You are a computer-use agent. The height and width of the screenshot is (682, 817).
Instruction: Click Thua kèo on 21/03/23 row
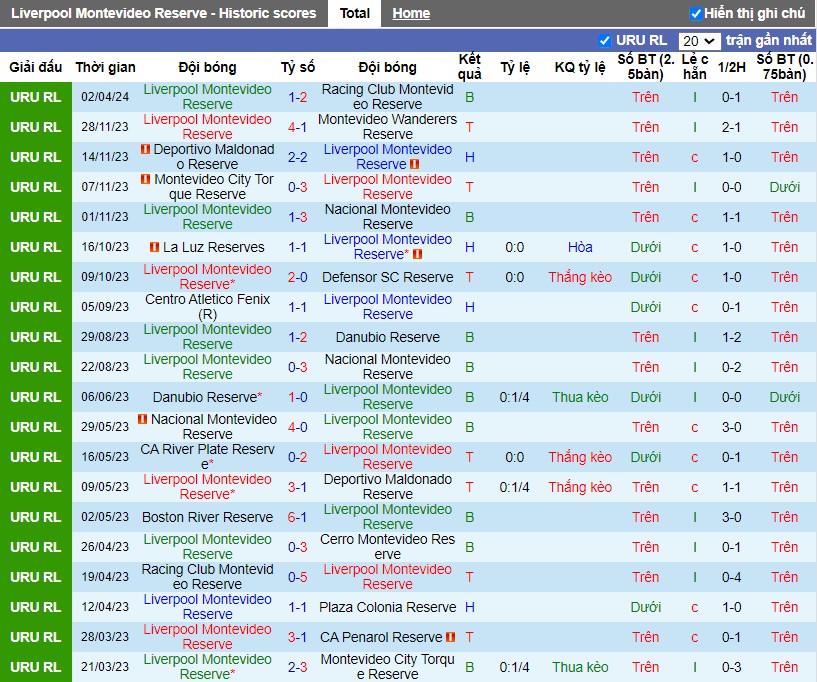coord(580,667)
